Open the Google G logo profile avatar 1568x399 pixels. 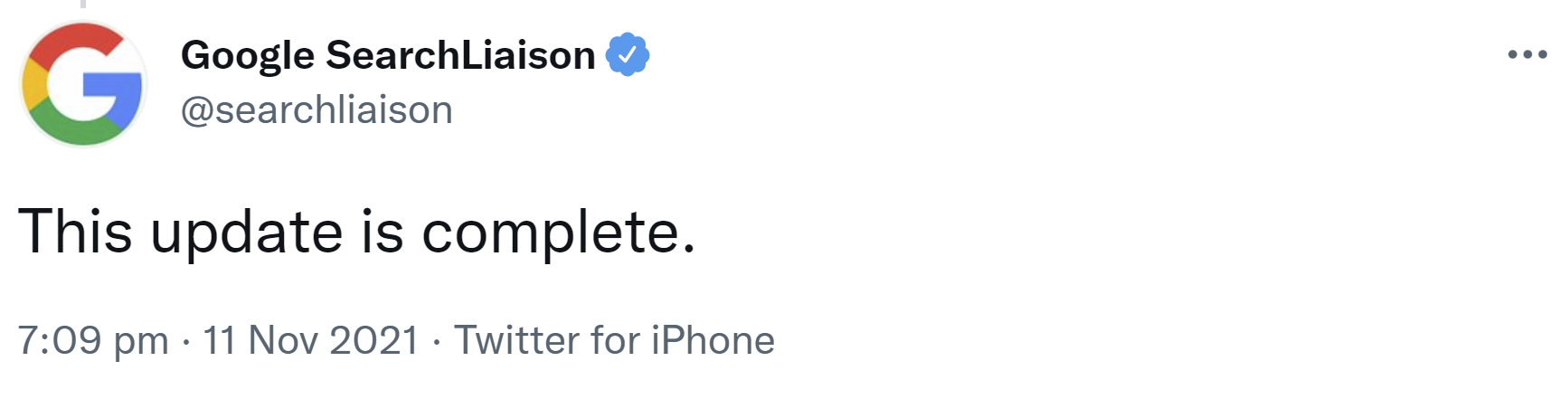(x=83, y=84)
